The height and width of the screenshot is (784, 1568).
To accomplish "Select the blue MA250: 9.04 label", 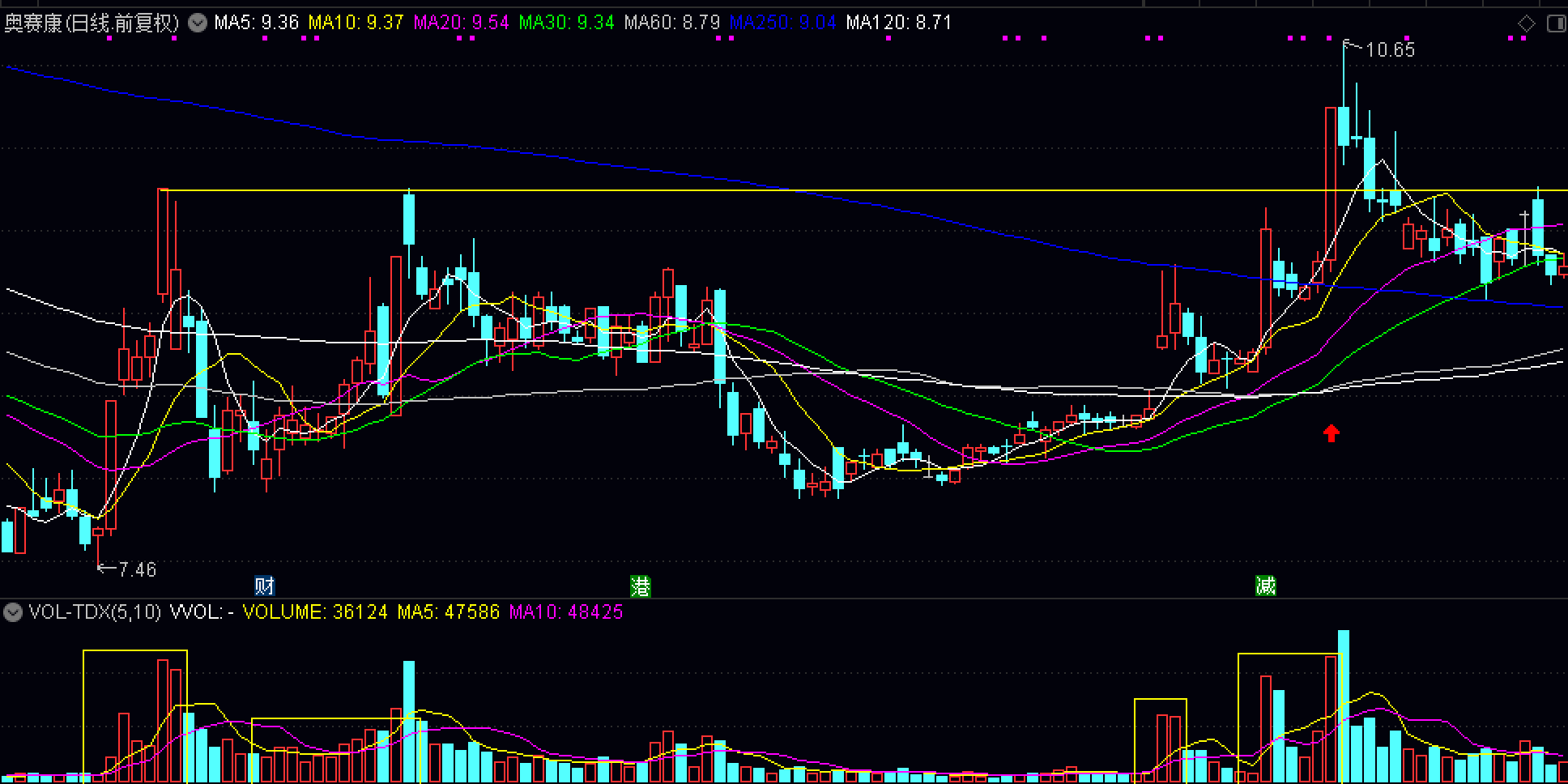I will pyautogui.click(x=782, y=23).
